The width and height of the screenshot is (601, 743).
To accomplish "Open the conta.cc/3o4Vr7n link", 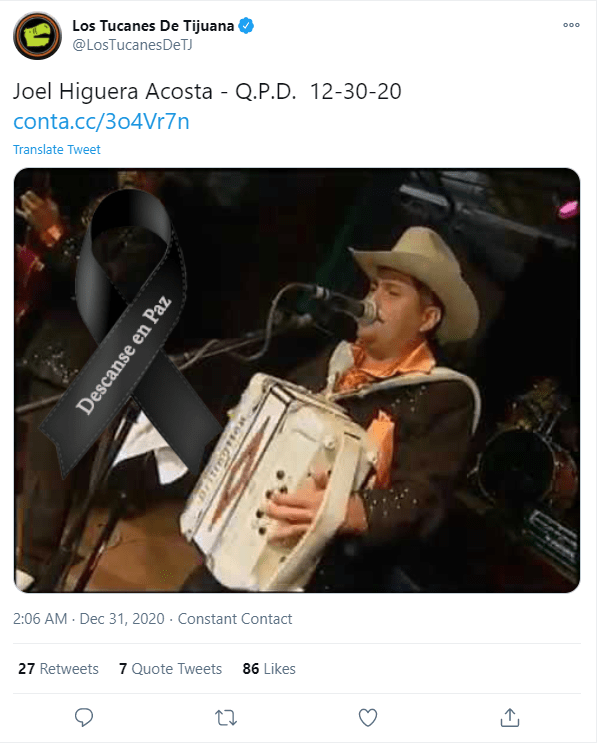I will (101, 121).
